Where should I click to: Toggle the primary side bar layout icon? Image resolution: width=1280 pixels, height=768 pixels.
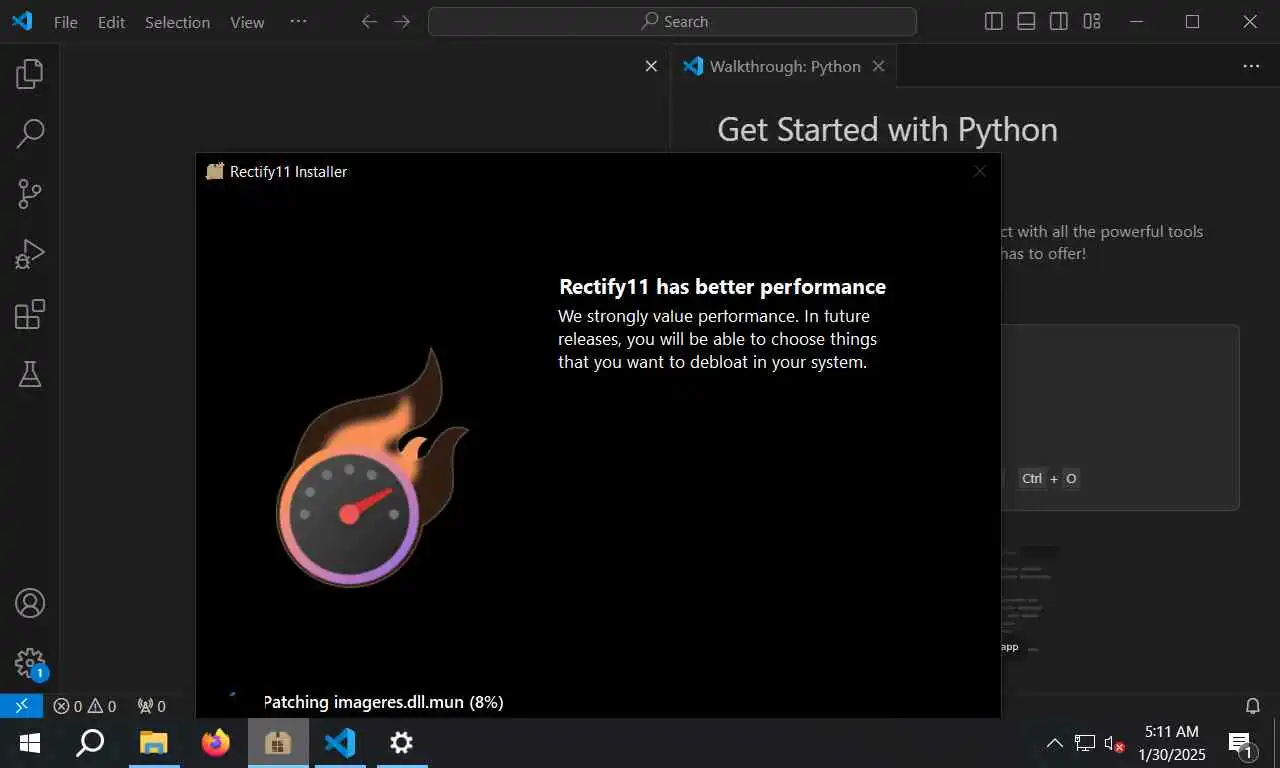click(x=993, y=21)
